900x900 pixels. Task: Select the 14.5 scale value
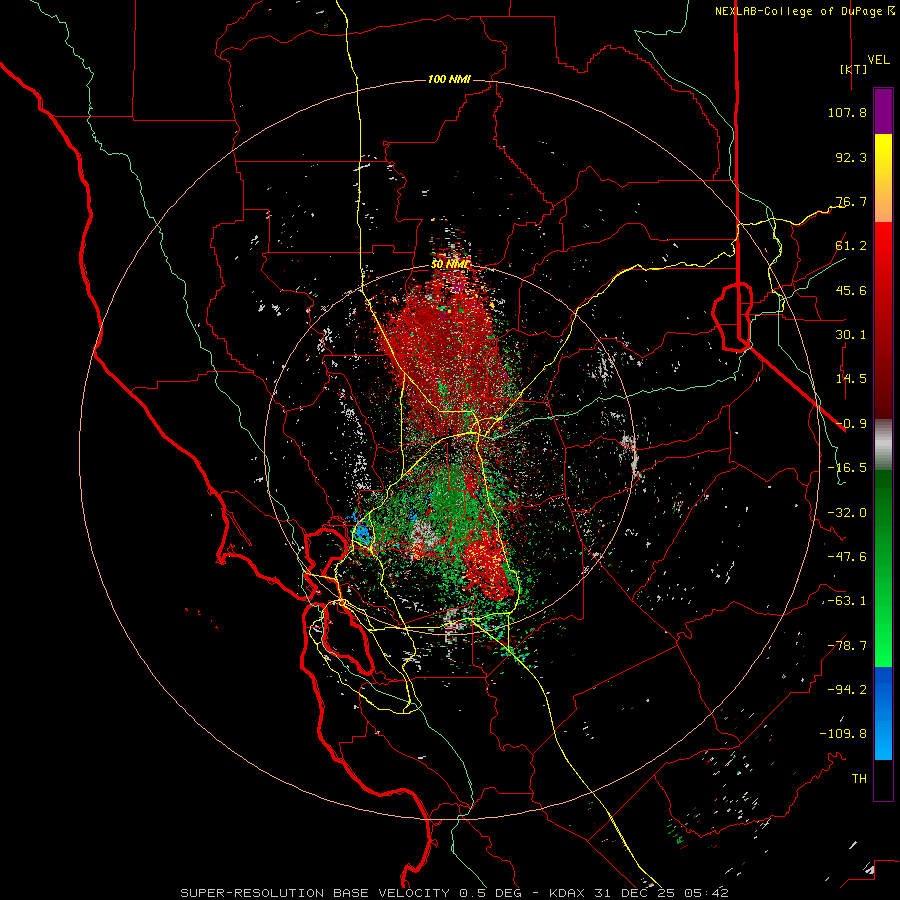point(851,379)
